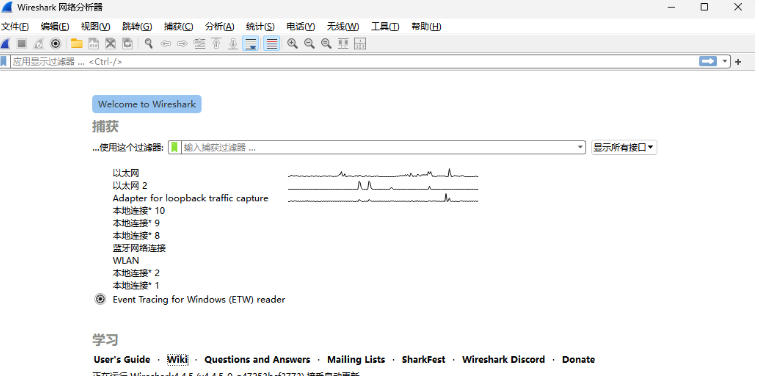Click the display filter bookmark icon
Image resolution: width=759 pixels, height=383 pixels.
click(x=4, y=61)
